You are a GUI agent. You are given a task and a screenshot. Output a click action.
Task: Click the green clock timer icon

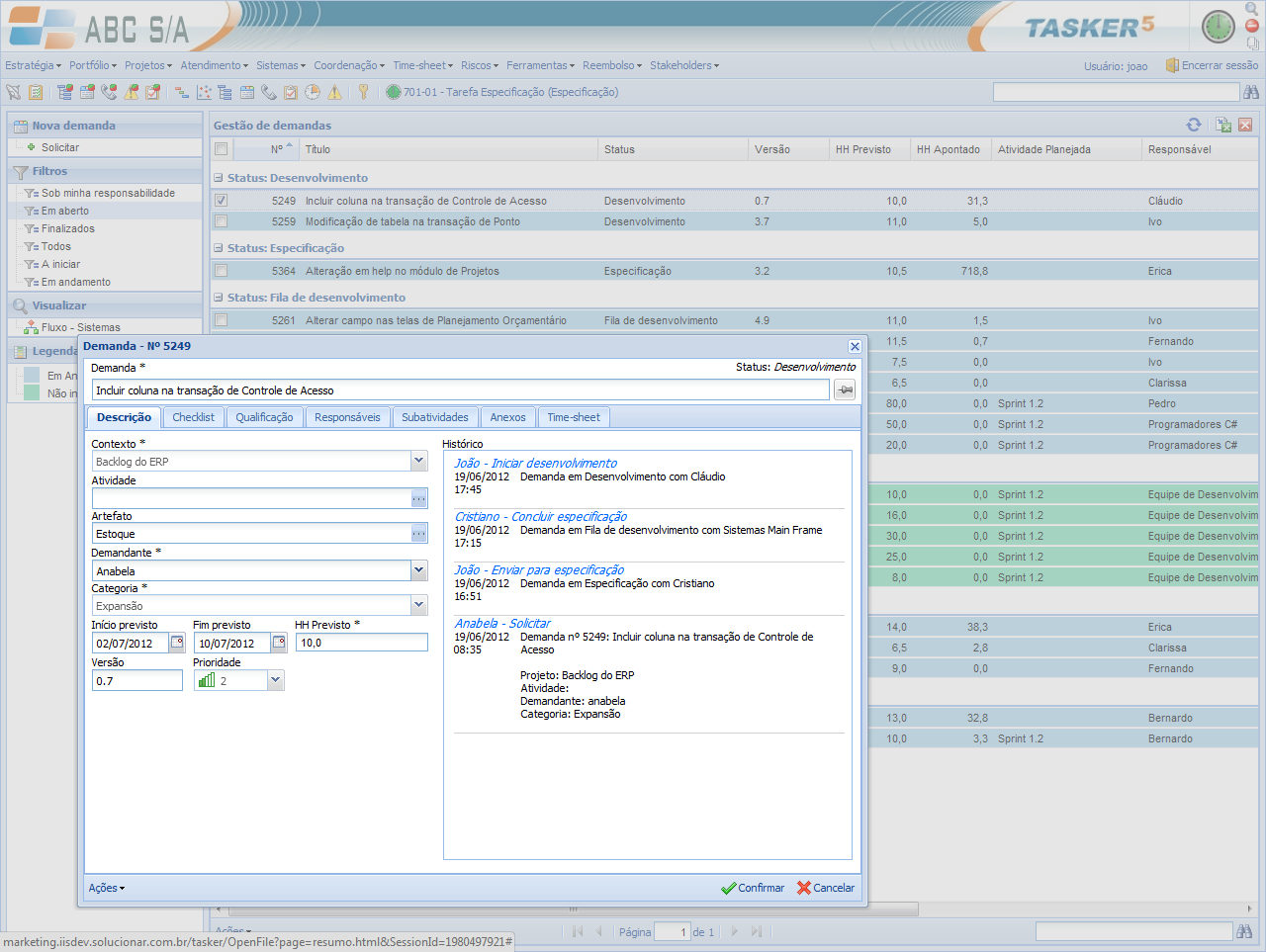(1219, 27)
